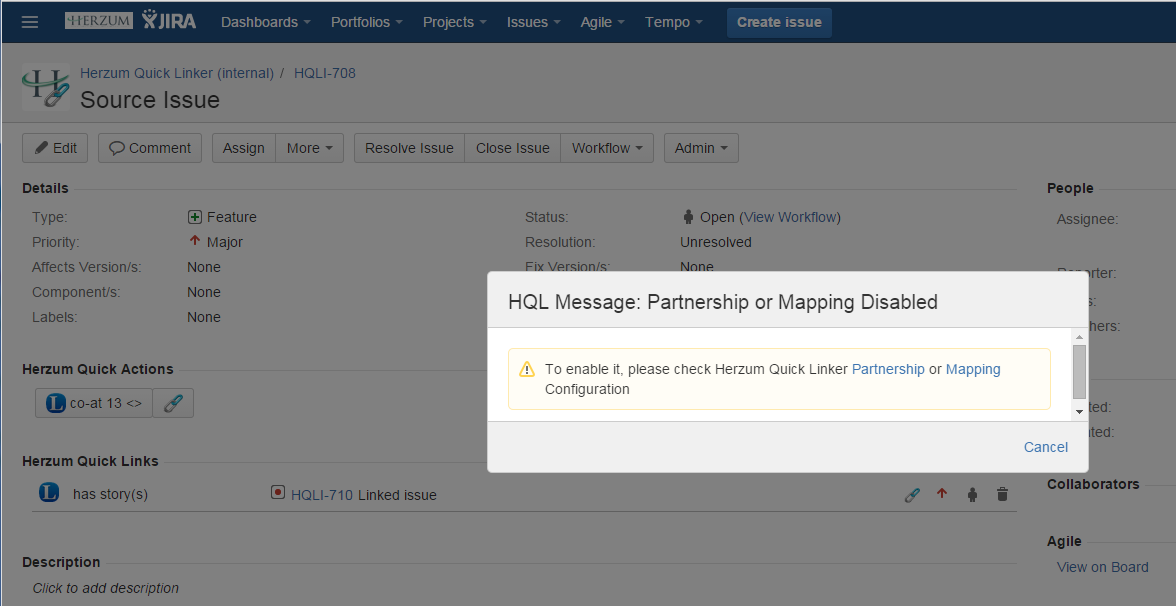Click the JIRA logo in header
1176x606 pixels.
168,21
